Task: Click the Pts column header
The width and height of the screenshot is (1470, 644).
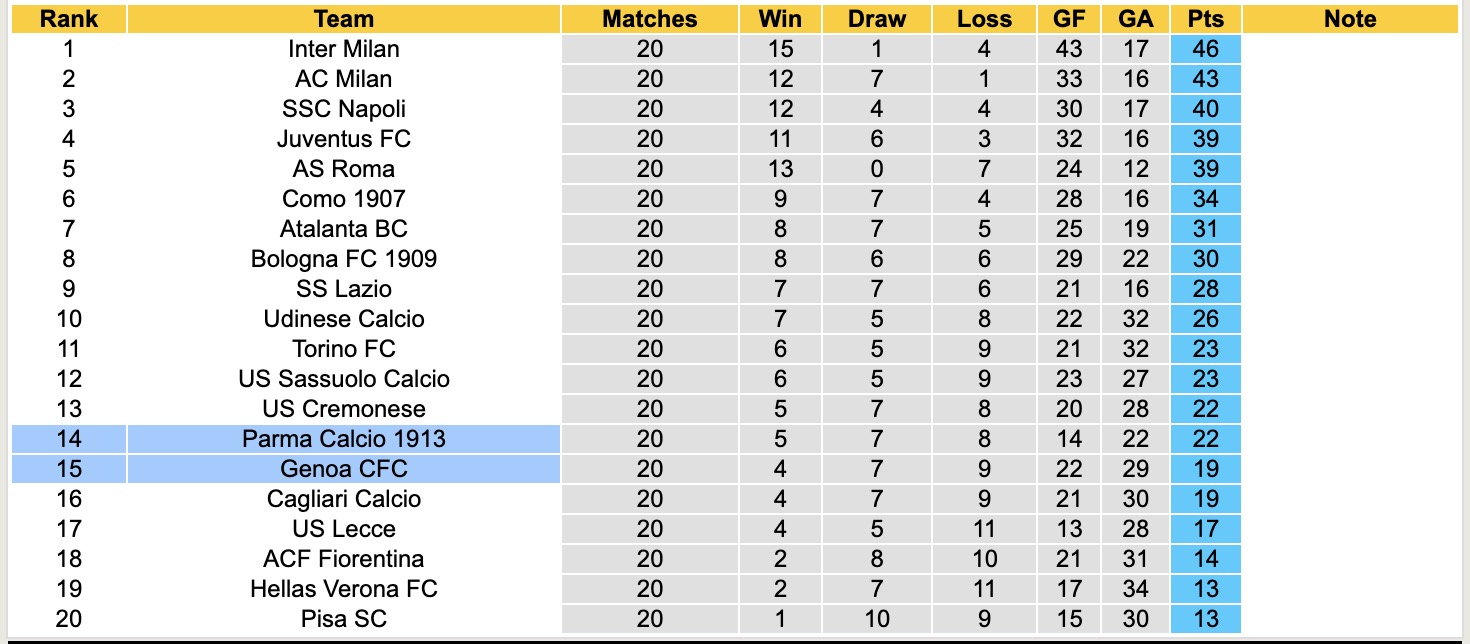Action: pos(1206,19)
